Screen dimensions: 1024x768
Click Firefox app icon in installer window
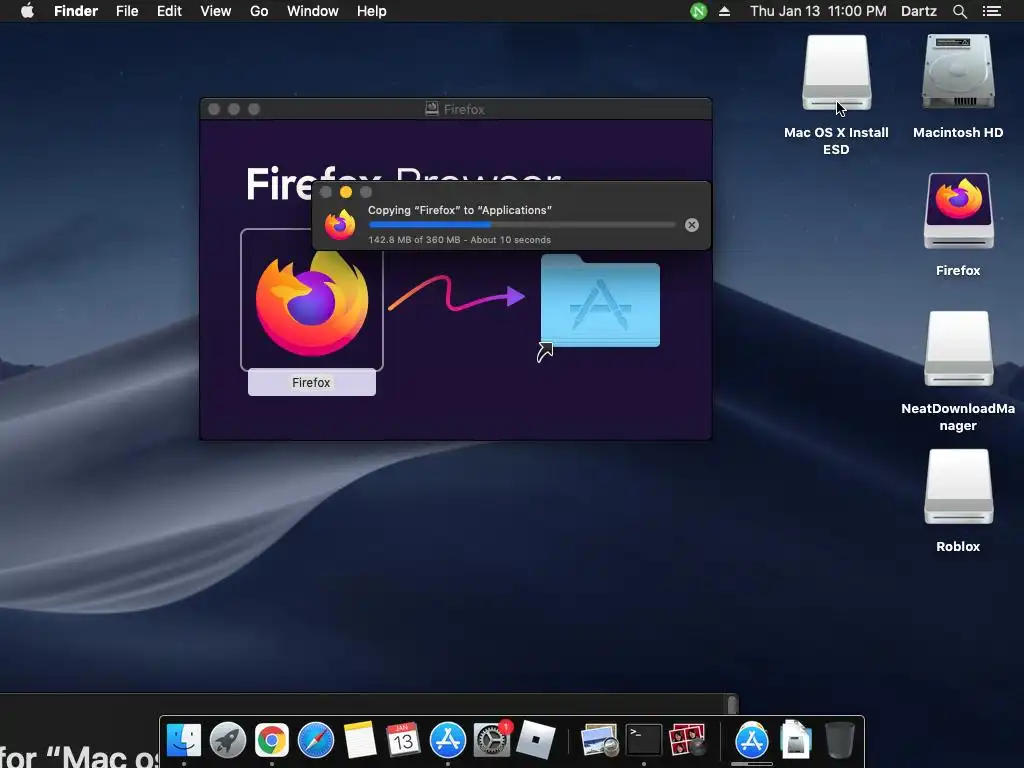312,304
